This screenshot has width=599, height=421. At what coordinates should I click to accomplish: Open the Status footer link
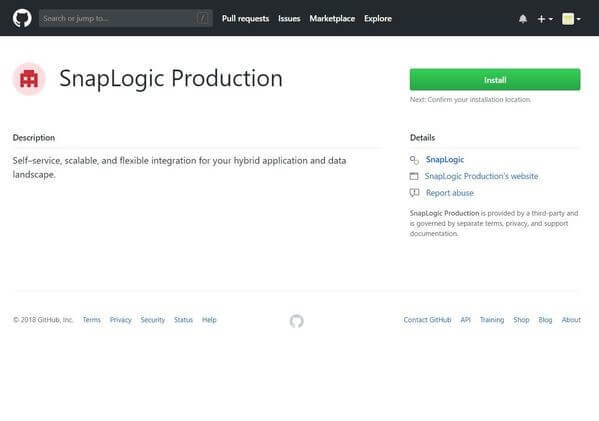tap(183, 320)
